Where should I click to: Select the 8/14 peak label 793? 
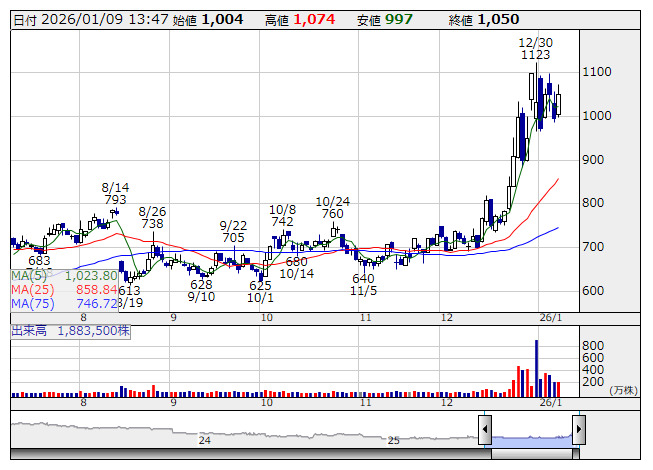pyautogui.click(x=116, y=200)
